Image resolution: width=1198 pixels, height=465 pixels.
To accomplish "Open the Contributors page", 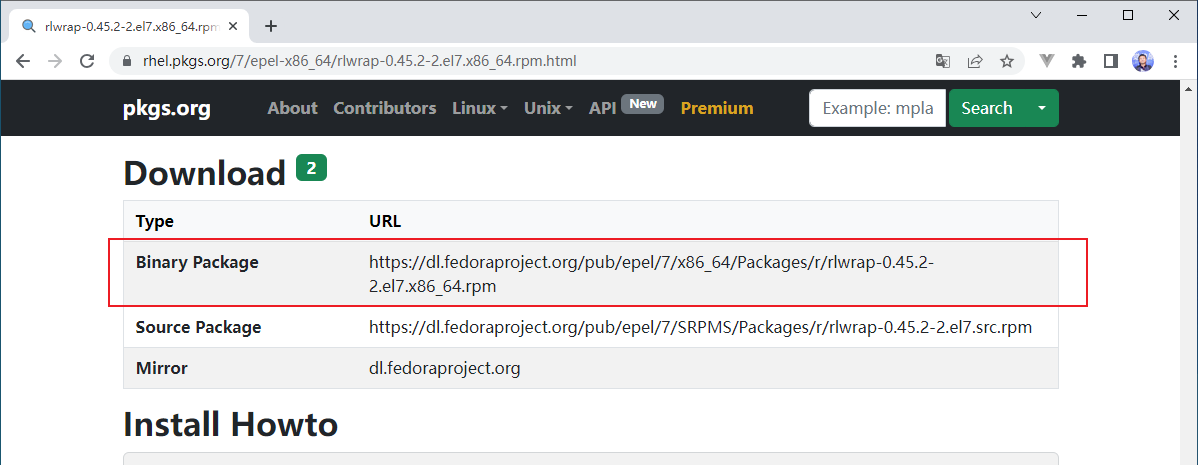I will [385, 108].
